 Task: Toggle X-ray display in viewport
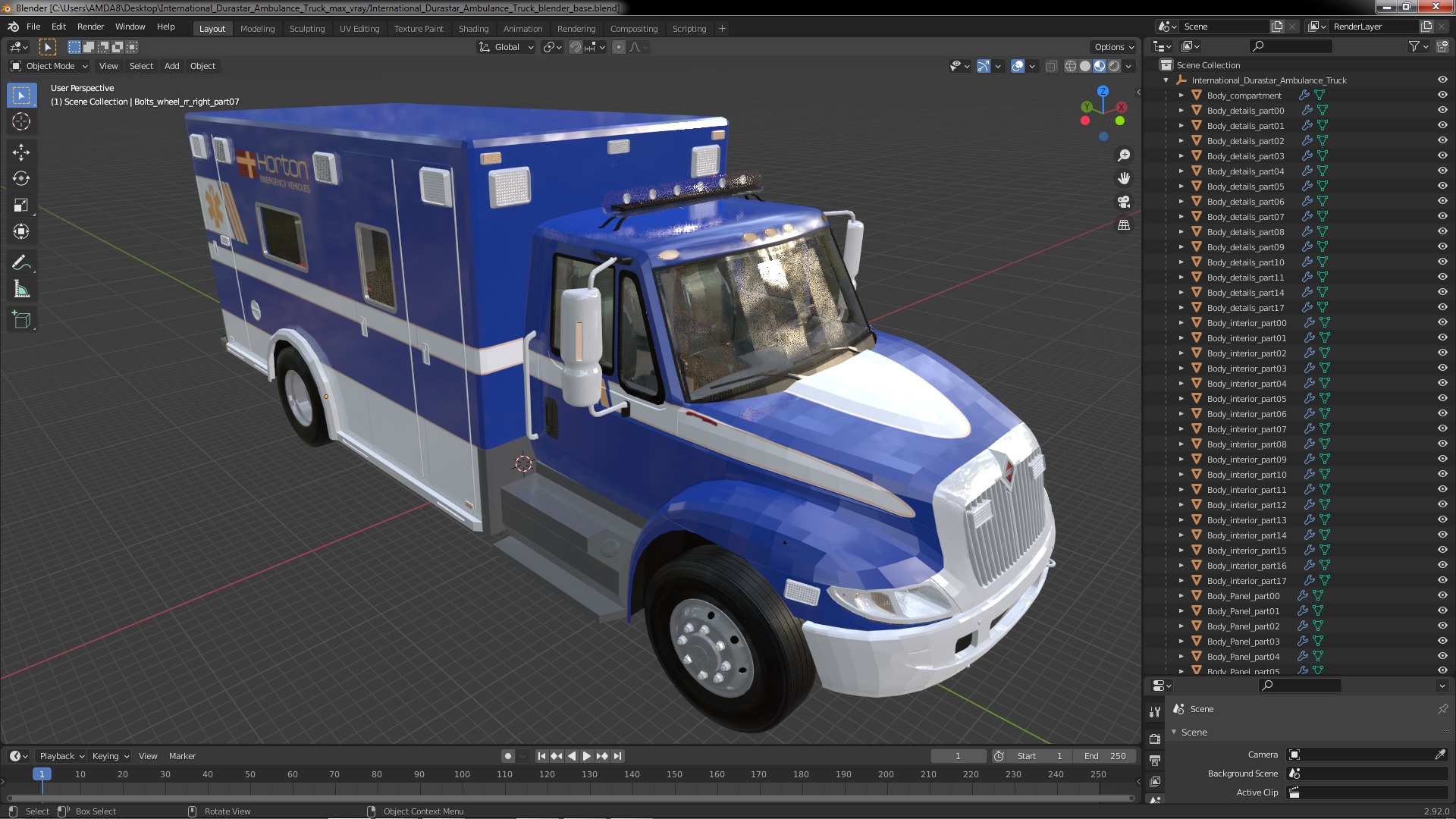[1051, 66]
